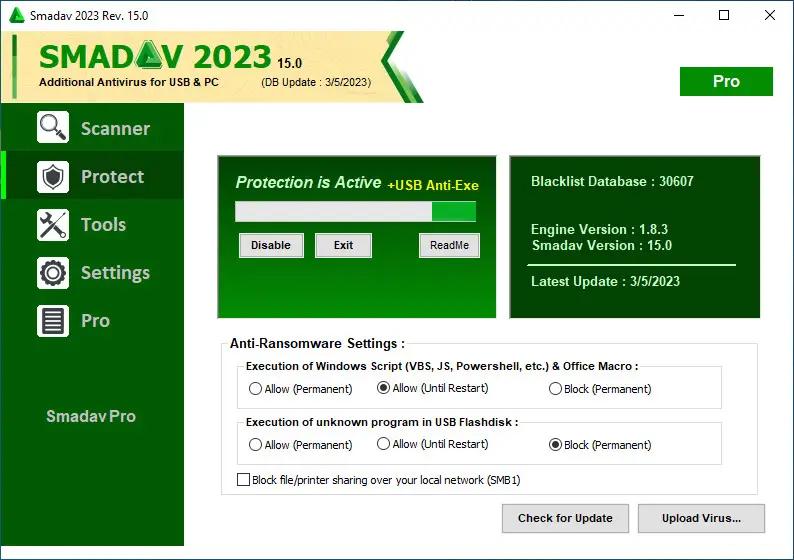794x560 pixels.
Task: Go to the Settings tab label
Action: click(x=115, y=273)
